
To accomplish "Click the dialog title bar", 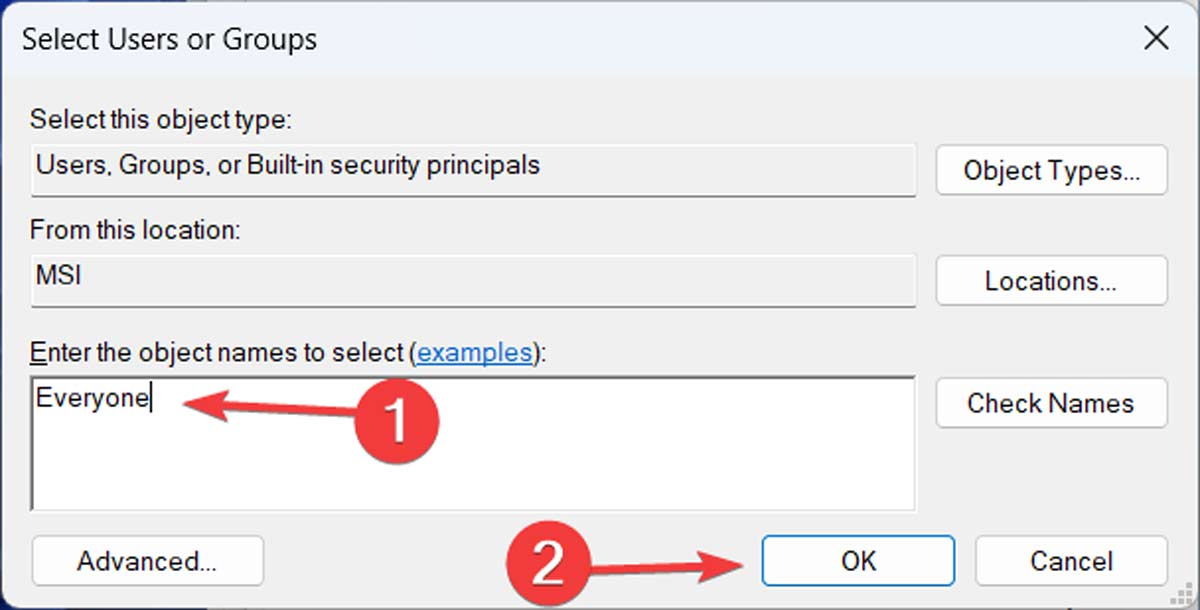I will (600, 38).
